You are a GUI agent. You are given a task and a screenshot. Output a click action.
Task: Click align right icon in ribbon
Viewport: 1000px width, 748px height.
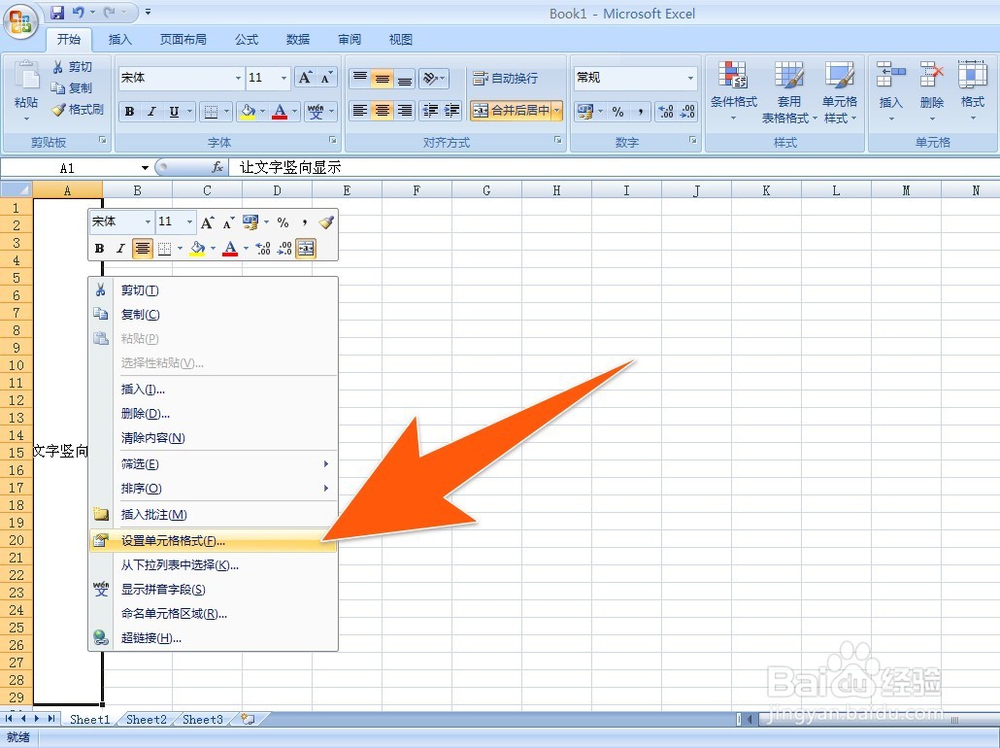[x=404, y=111]
